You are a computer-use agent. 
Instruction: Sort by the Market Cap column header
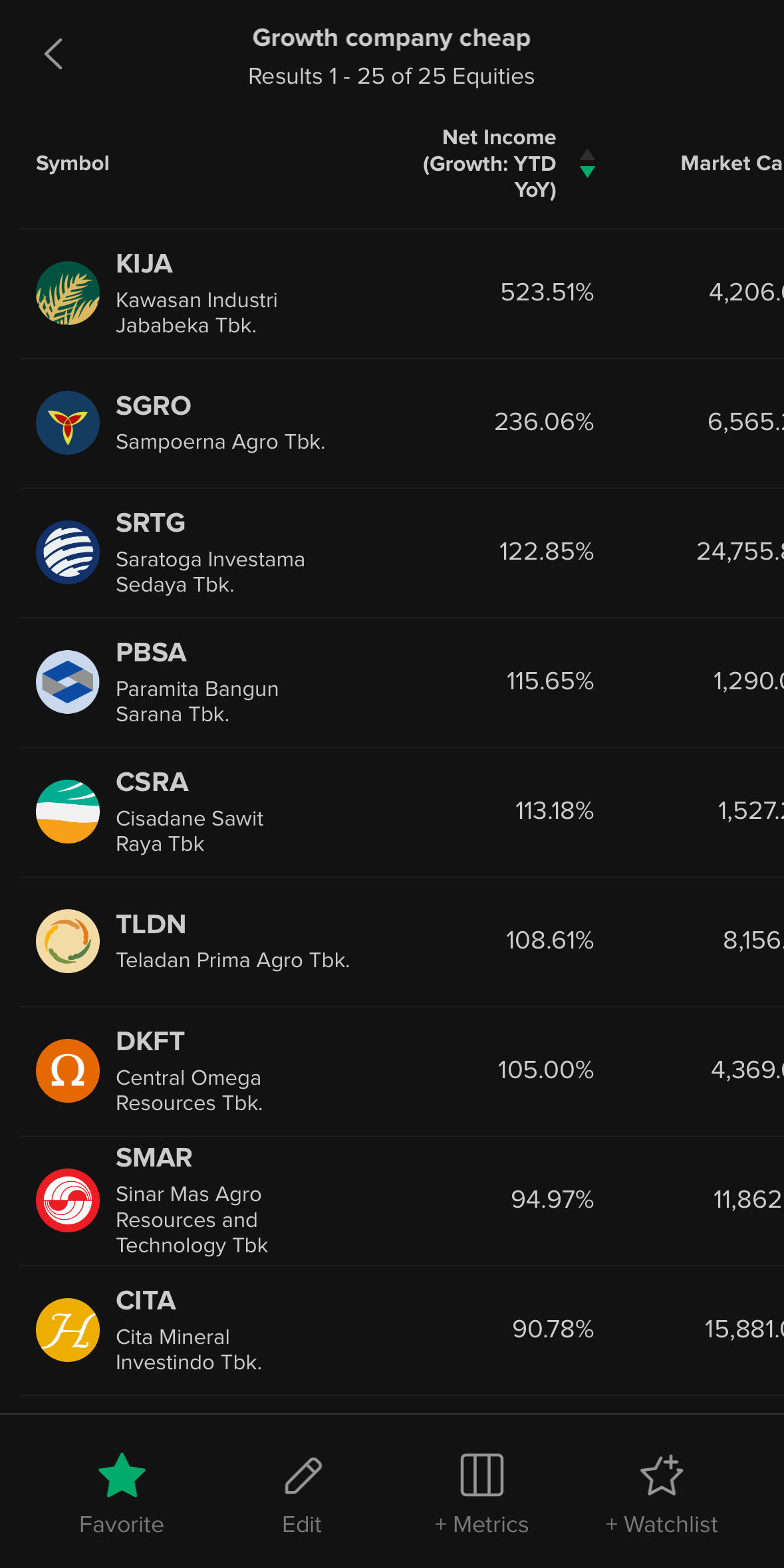(731, 164)
